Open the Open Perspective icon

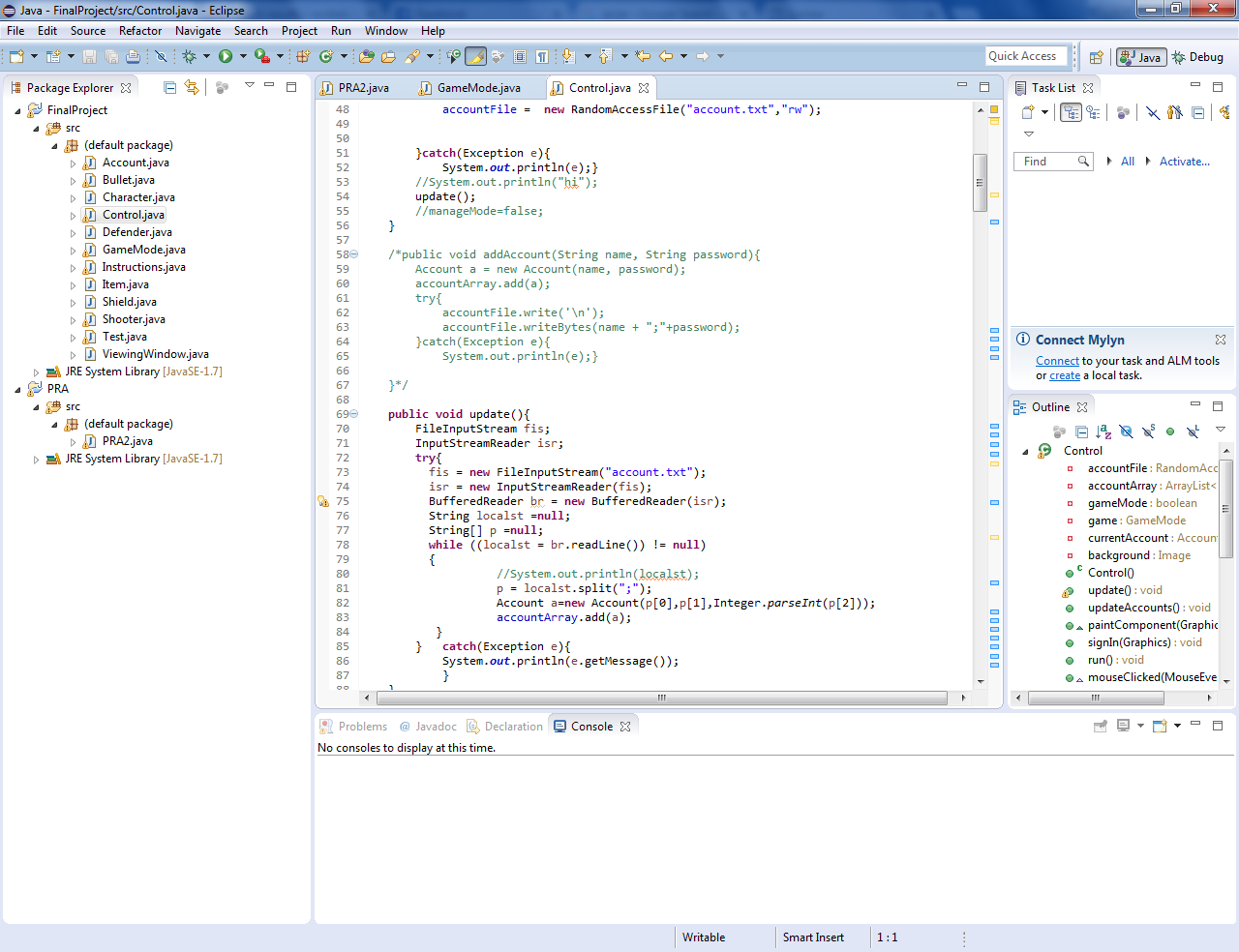1096,57
